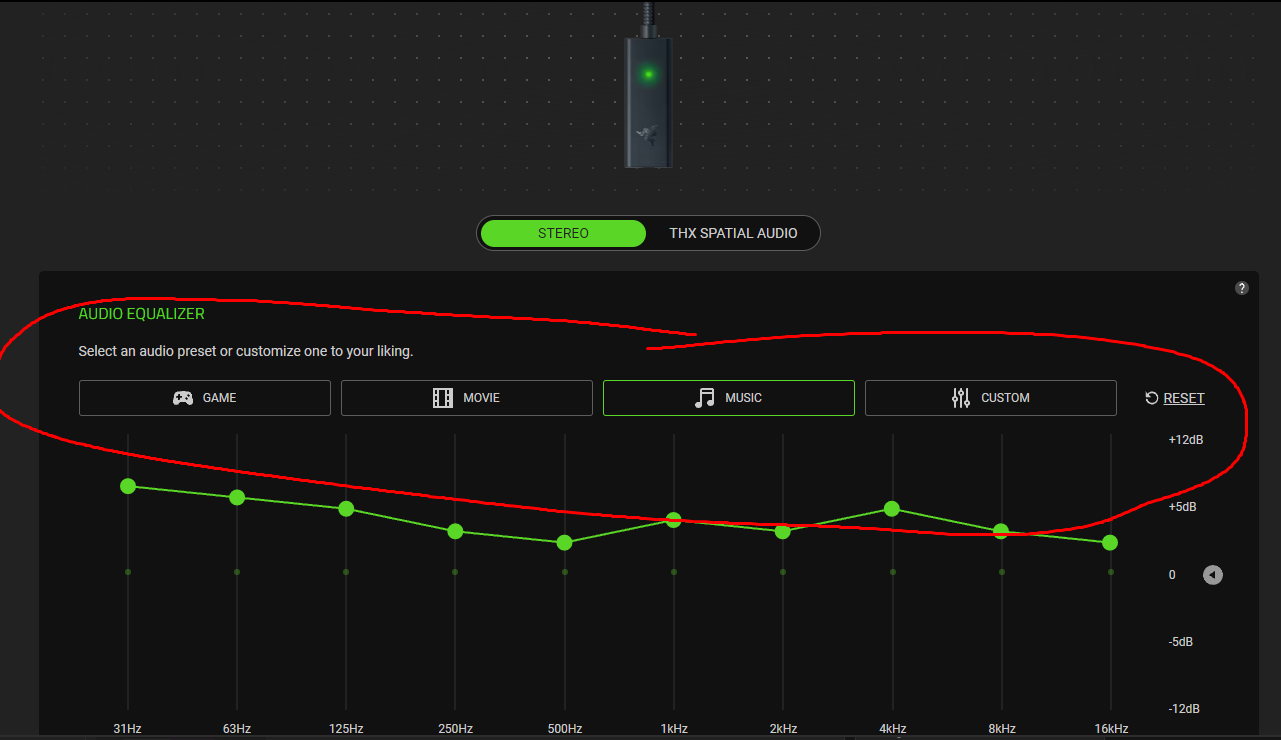This screenshot has width=1281, height=740.
Task: Click the 8kHz equalizer slider handle
Action: tap(1001, 531)
